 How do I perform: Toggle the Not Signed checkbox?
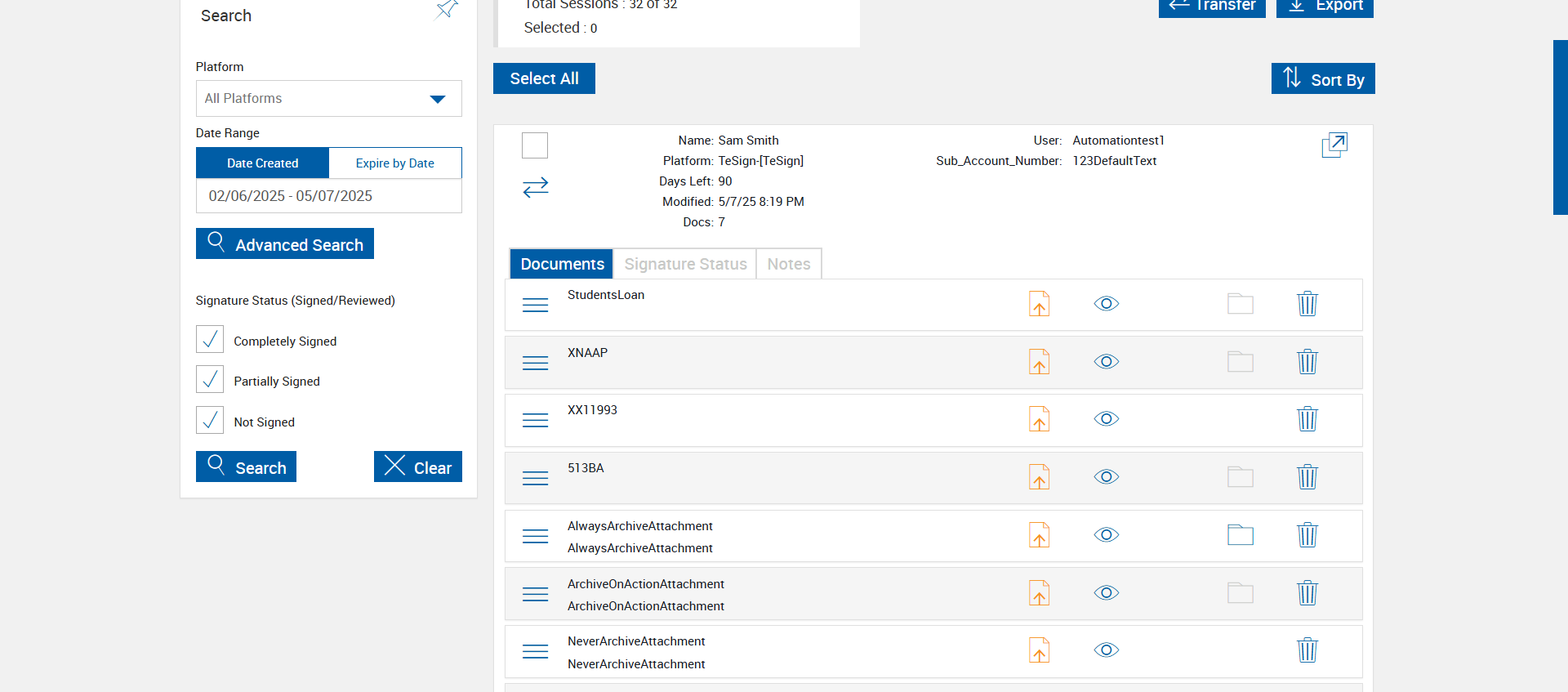point(210,420)
